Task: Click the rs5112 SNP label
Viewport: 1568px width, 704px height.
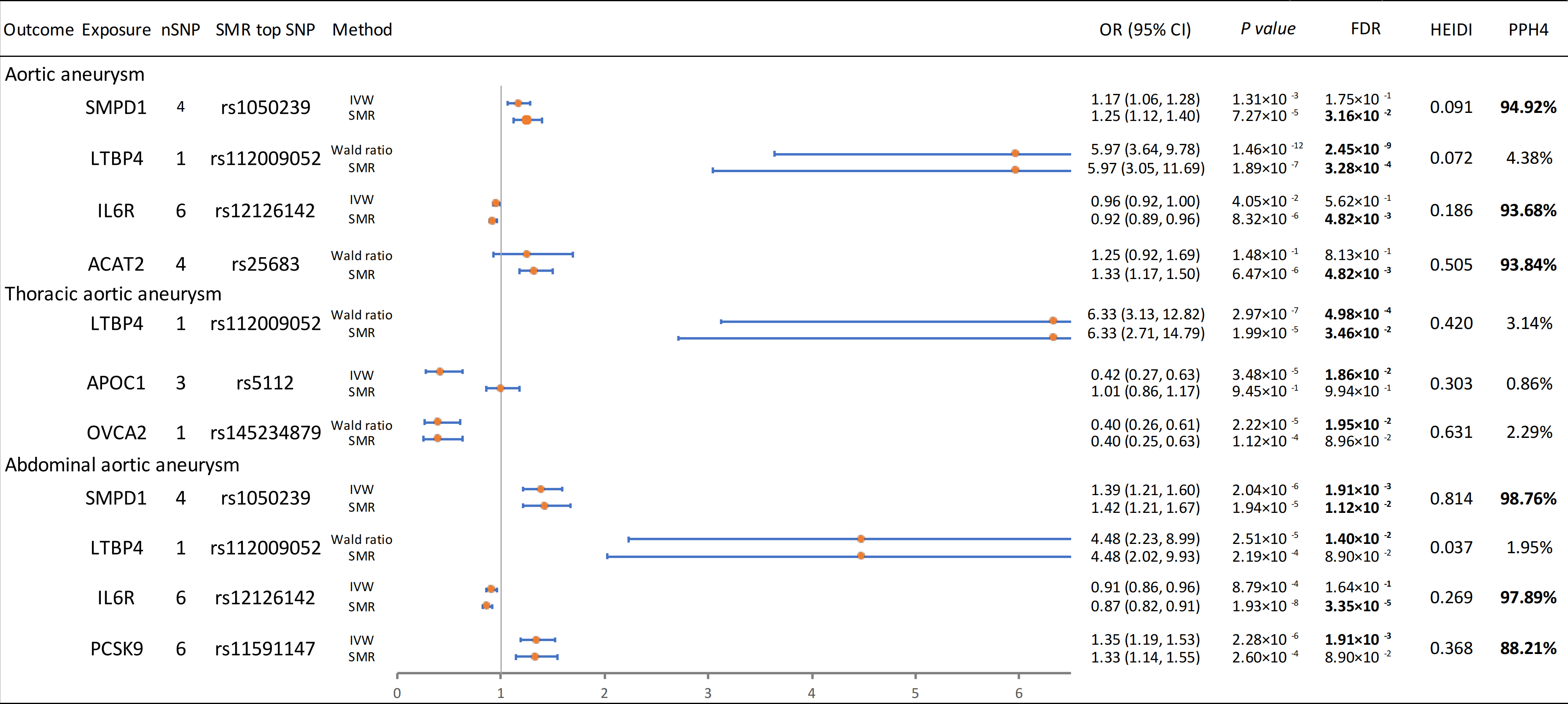Action: (265, 383)
